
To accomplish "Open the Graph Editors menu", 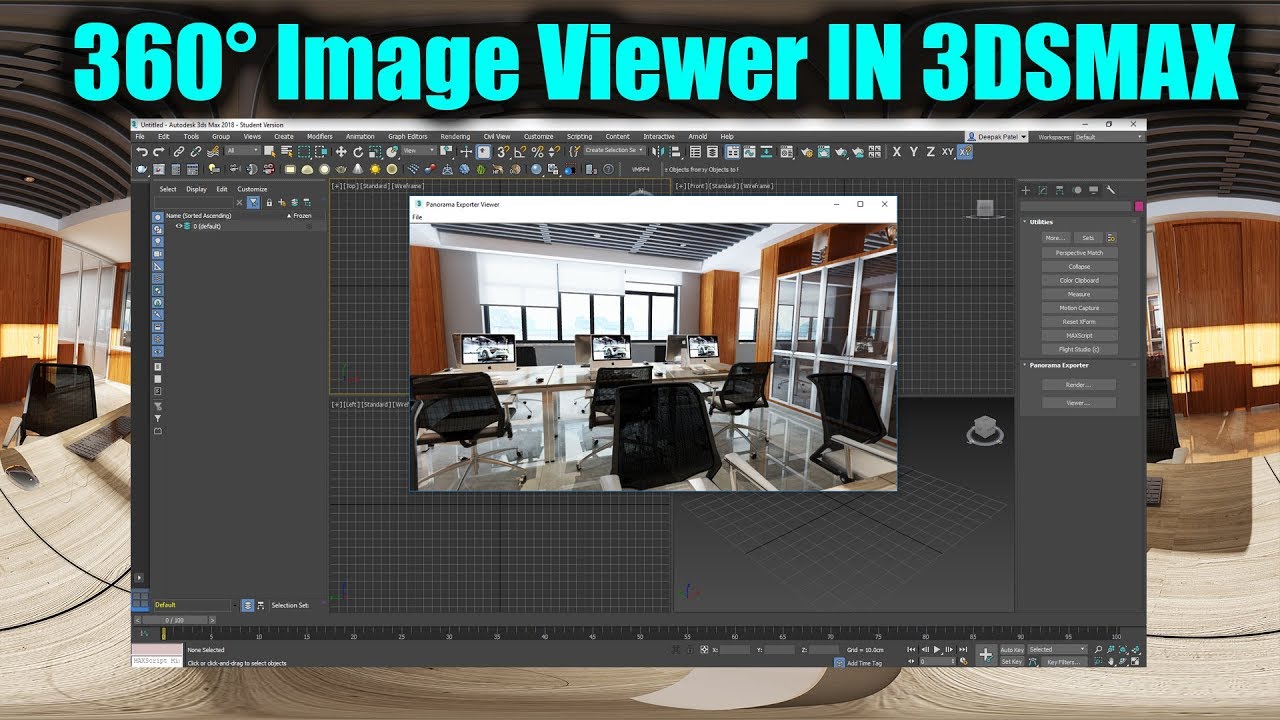I will [408, 136].
